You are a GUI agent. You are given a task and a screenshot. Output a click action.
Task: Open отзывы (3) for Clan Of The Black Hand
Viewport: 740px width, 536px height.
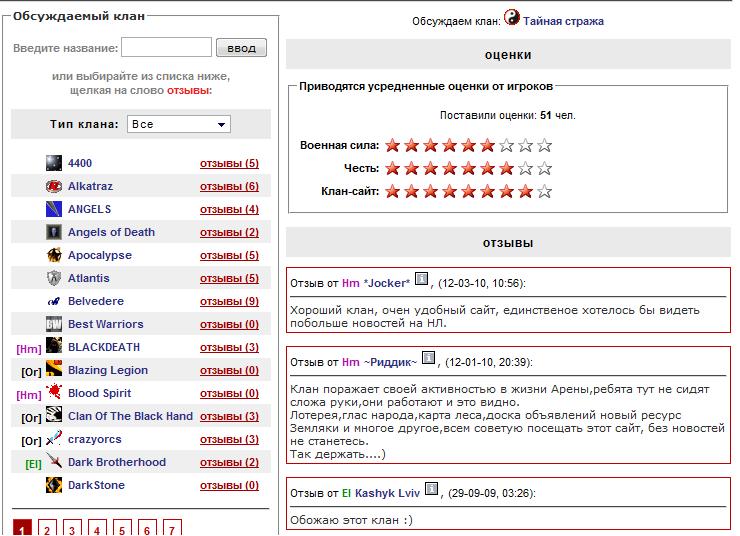[x=229, y=417]
